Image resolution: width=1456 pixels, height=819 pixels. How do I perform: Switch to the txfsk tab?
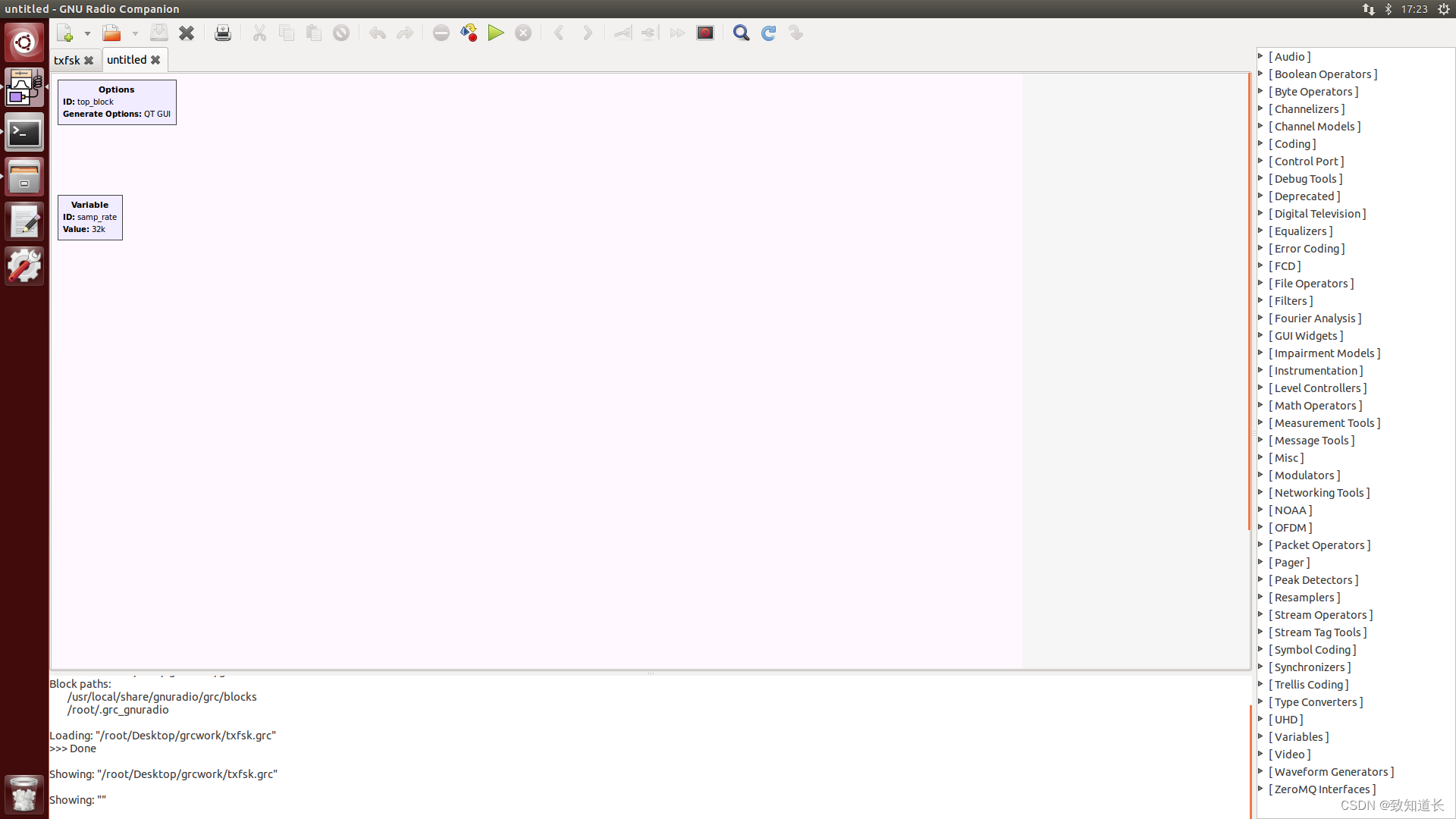[x=67, y=60]
